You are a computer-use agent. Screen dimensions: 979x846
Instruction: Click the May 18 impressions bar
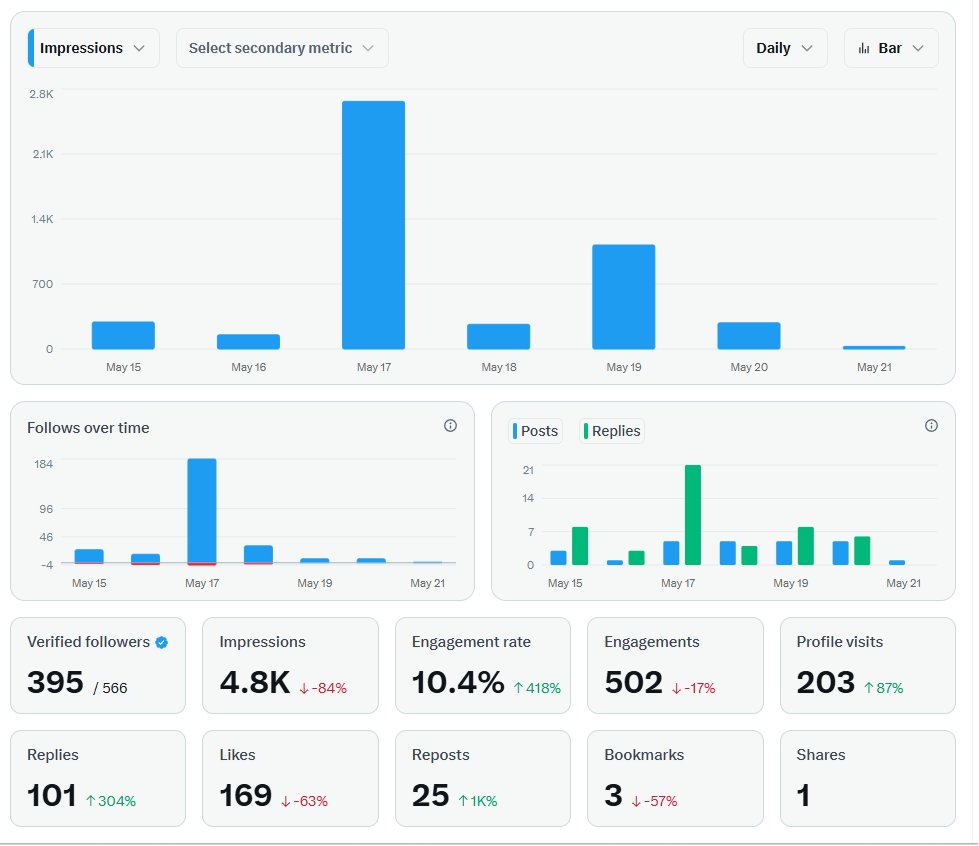(498, 337)
